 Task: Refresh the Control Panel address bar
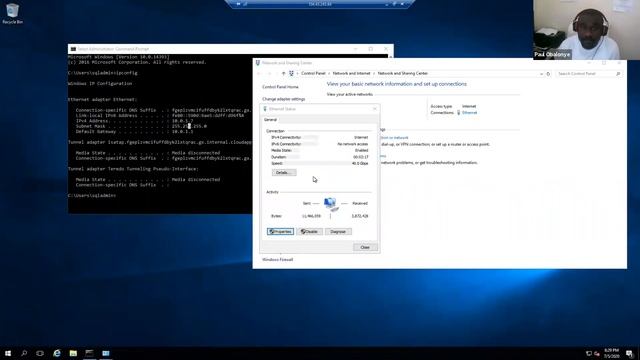click(548, 74)
